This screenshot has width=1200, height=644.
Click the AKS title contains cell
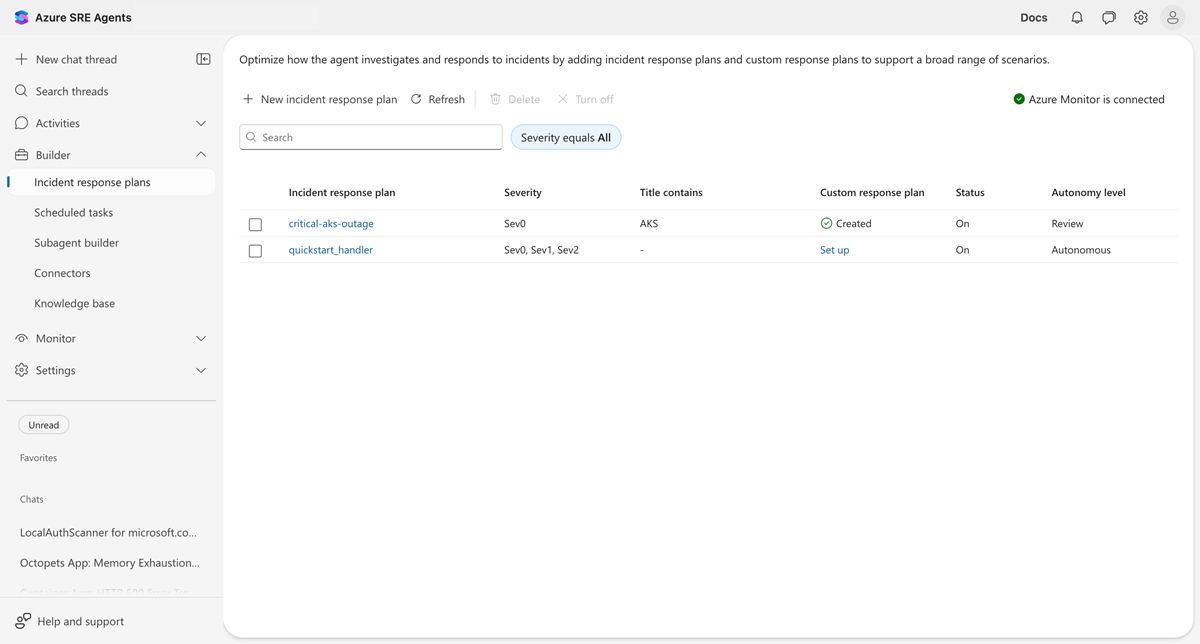[649, 223]
